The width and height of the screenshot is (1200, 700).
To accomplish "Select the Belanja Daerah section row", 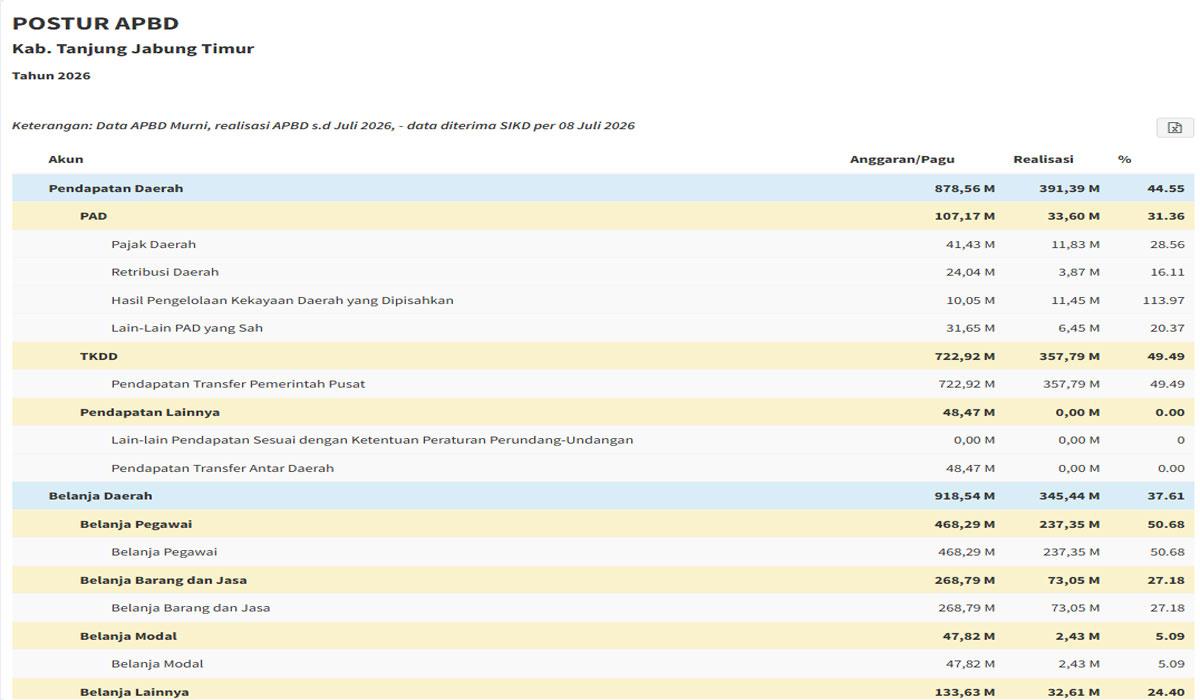I will (x=604, y=496).
